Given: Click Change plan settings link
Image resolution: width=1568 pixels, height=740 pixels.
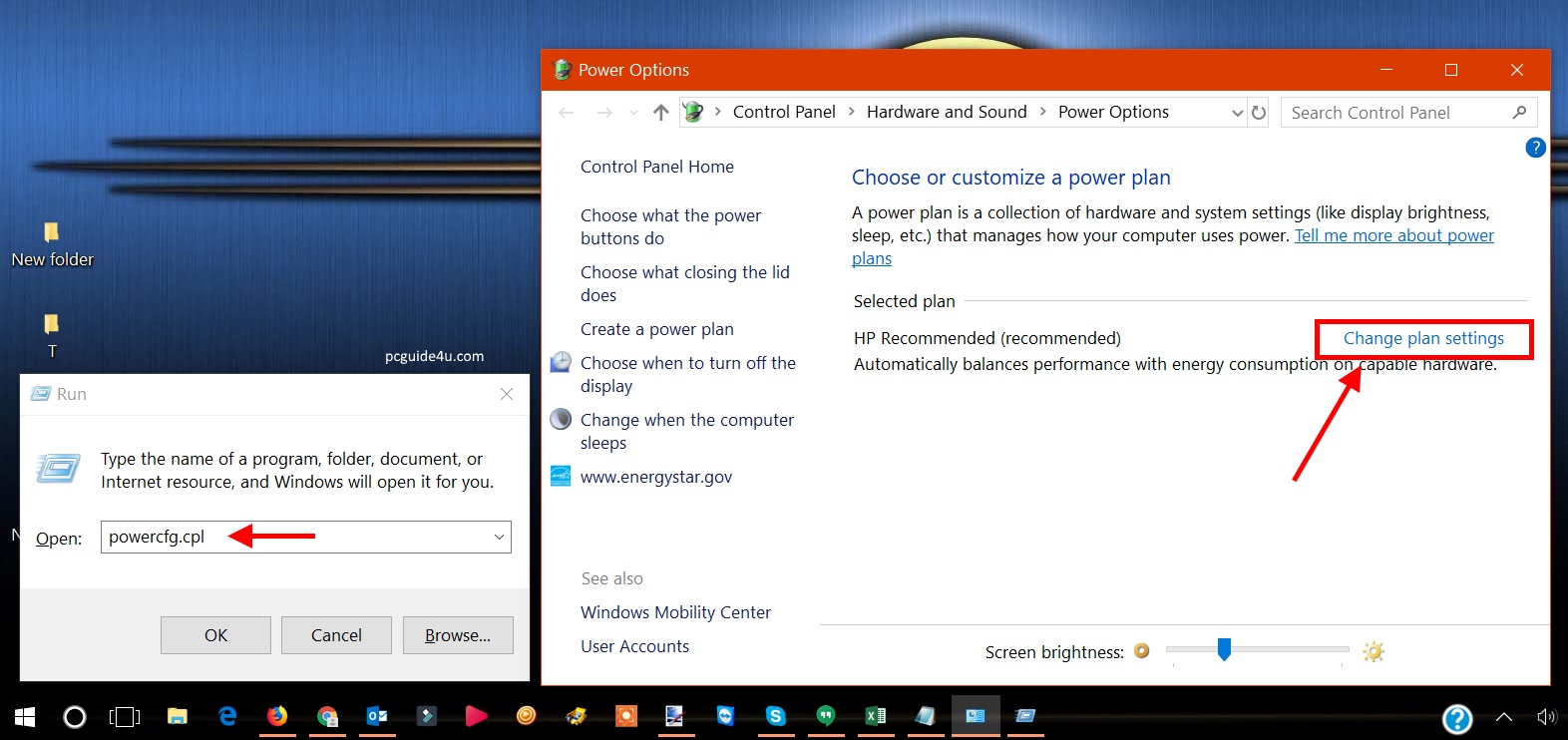Looking at the screenshot, I should (x=1423, y=338).
